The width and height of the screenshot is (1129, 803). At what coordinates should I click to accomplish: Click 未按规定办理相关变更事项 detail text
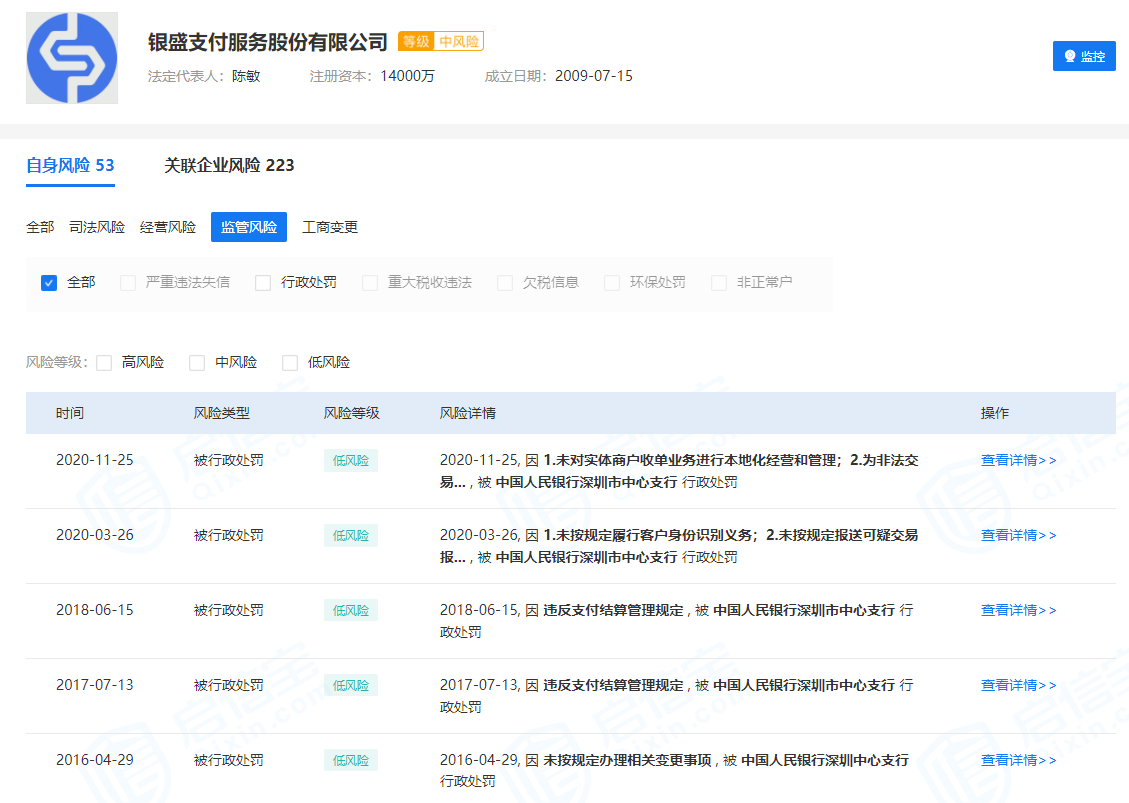(627, 760)
